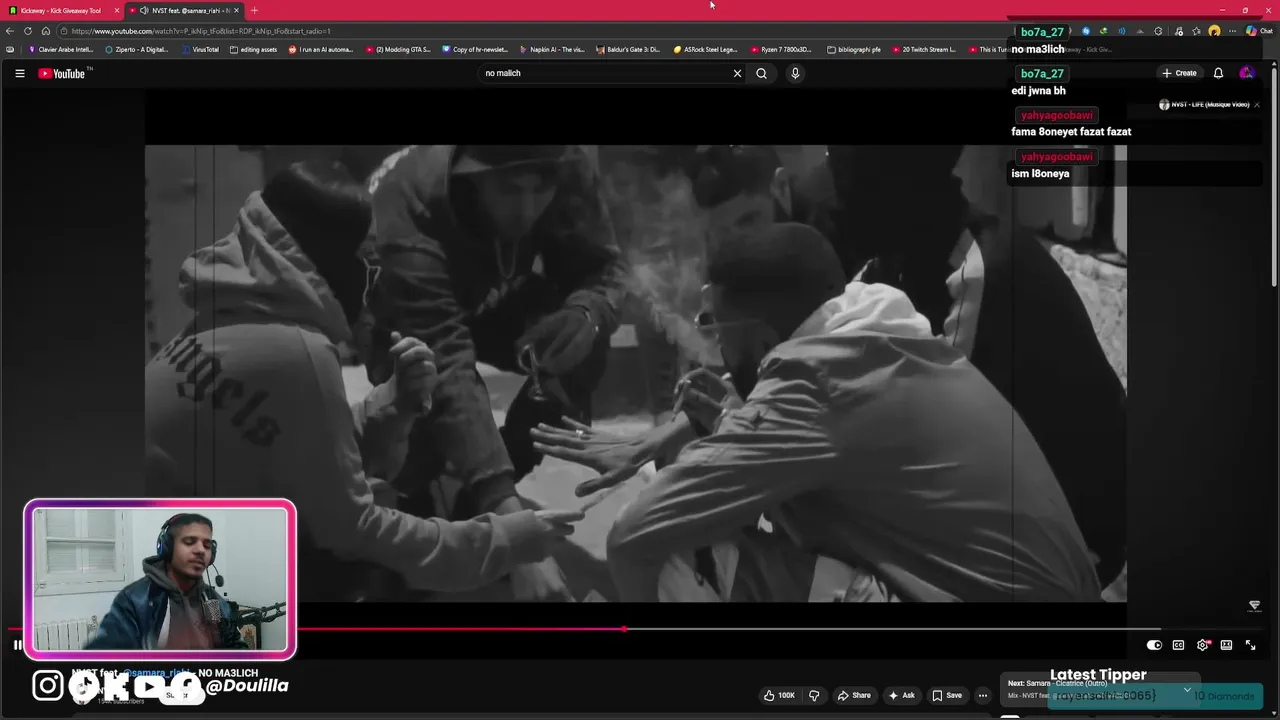Open 'Copy of hr-newslet...' bookmark

[475, 49]
